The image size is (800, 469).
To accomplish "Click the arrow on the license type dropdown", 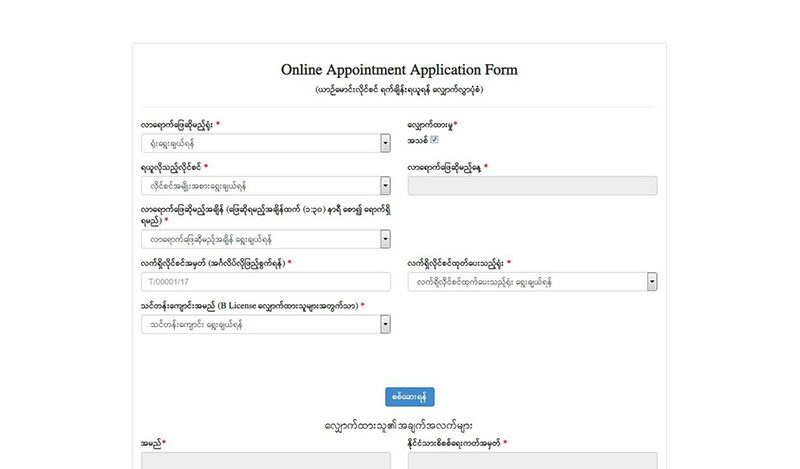I will click(x=385, y=185).
